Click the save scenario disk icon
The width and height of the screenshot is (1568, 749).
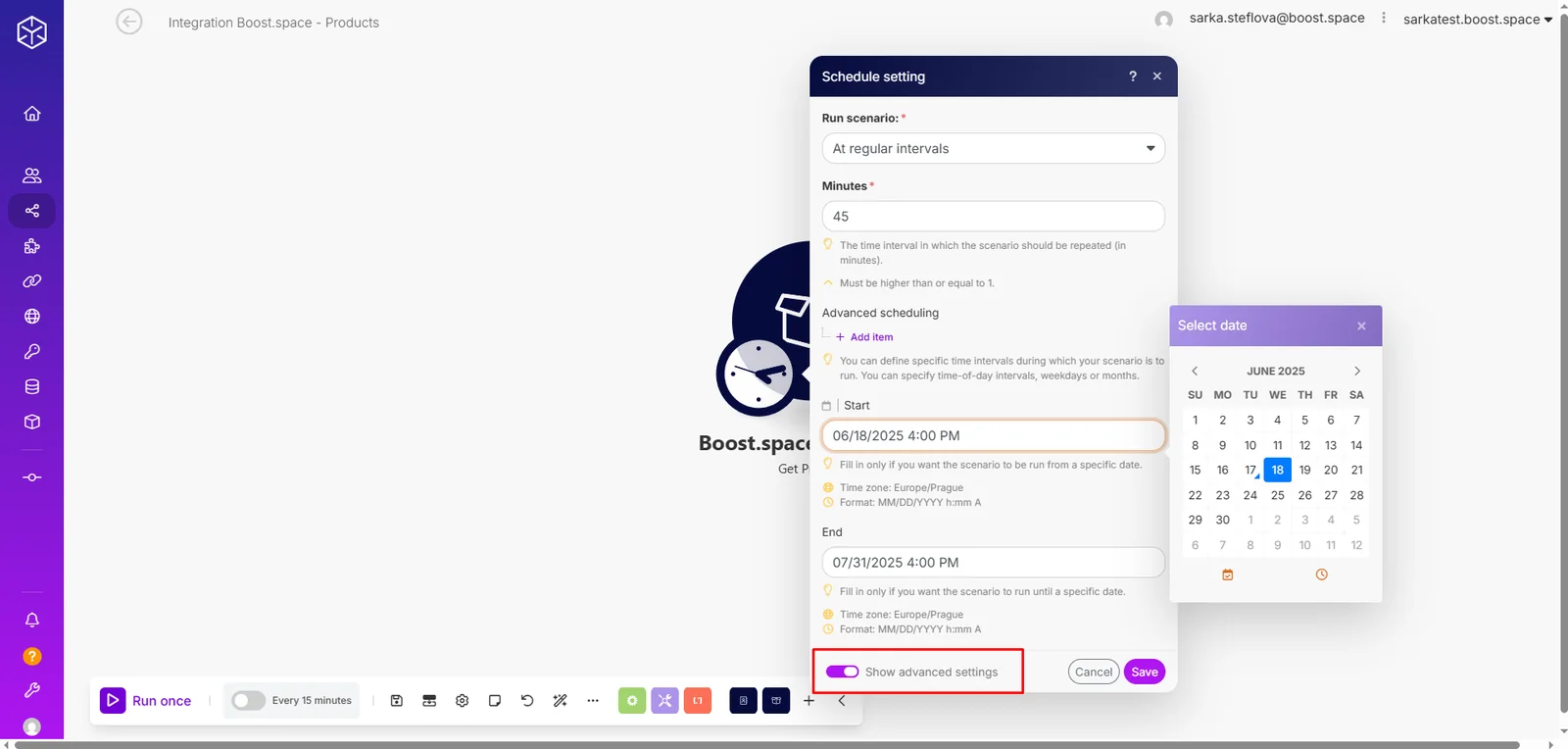[397, 701]
